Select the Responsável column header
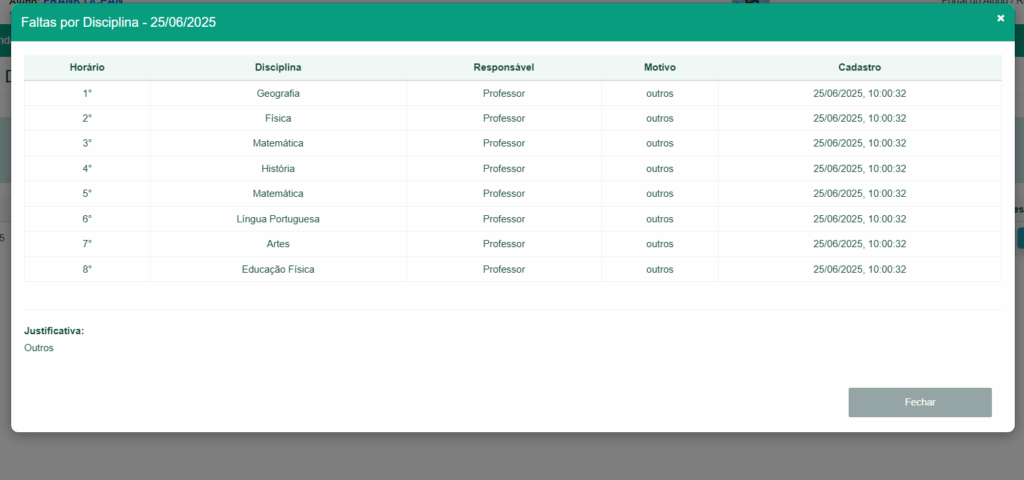This screenshot has width=1024, height=480. pyautogui.click(x=503, y=67)
